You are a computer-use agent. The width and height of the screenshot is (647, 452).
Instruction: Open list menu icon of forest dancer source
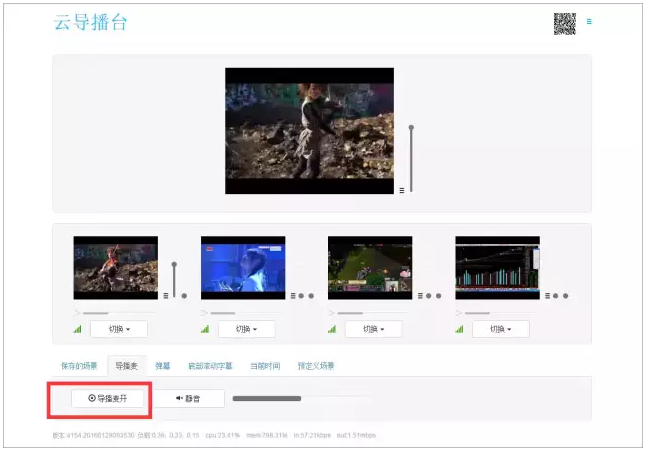pos(166,296)
